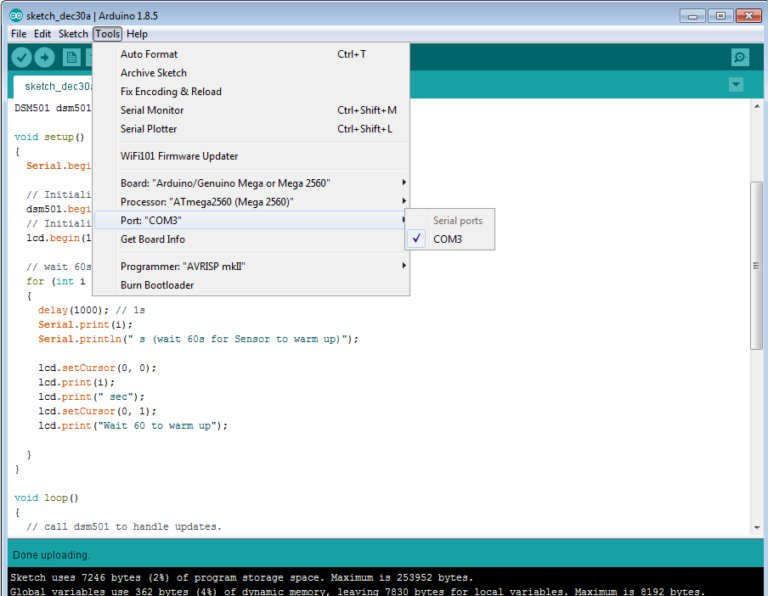Open the Sketch menu
This screenshot has height=596, width=768.
[73, 34]
